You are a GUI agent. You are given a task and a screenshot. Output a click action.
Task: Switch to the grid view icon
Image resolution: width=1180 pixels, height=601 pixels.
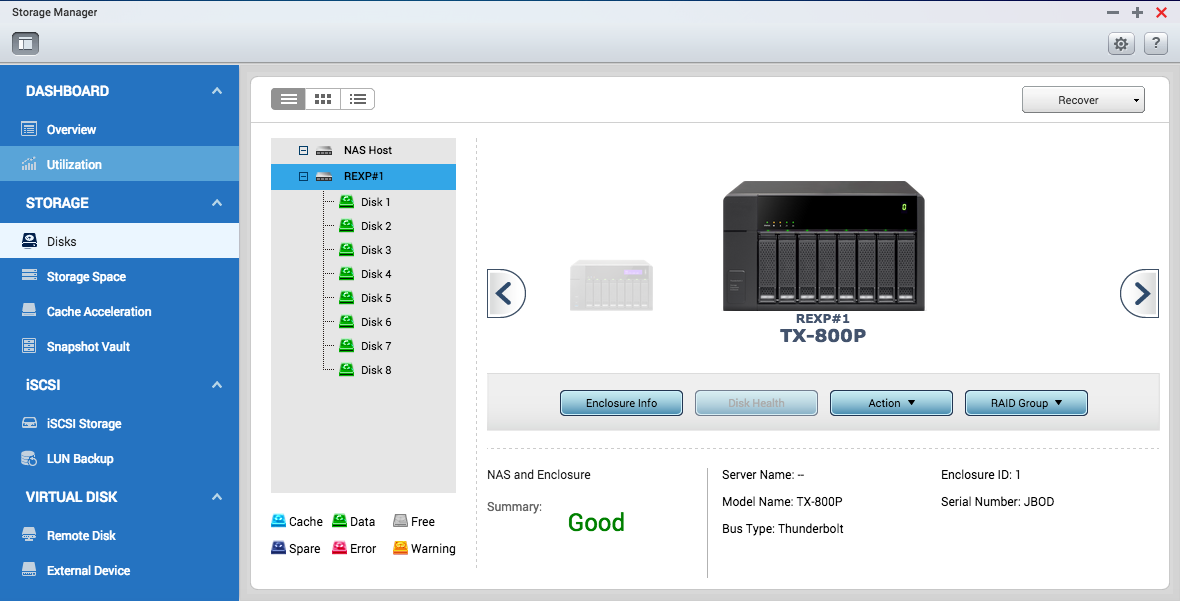tap(322, 99)
